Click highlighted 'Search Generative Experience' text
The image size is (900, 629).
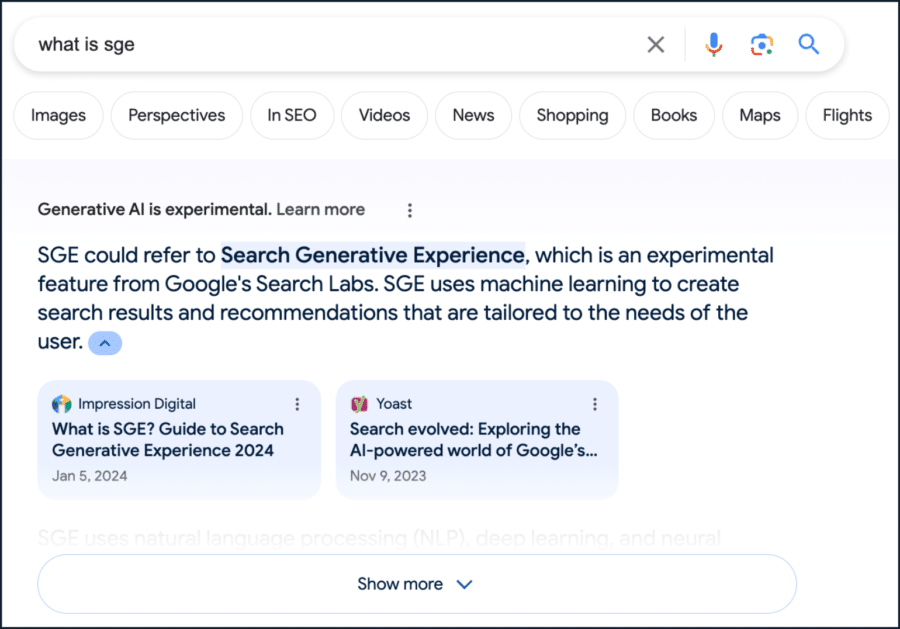tap(373, 255)
